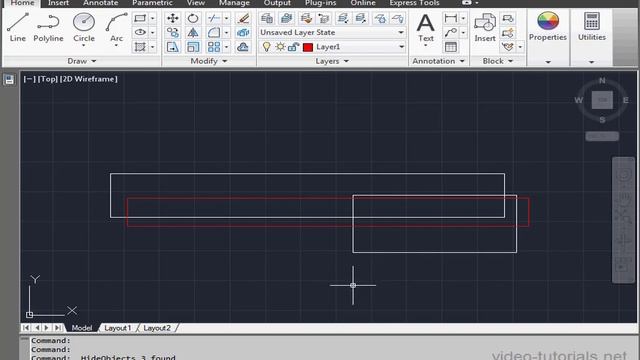Click the [2D Wireframe] visual style label
Image resolution: width=640 pixels, height=360 pixels.
point(89,79)
